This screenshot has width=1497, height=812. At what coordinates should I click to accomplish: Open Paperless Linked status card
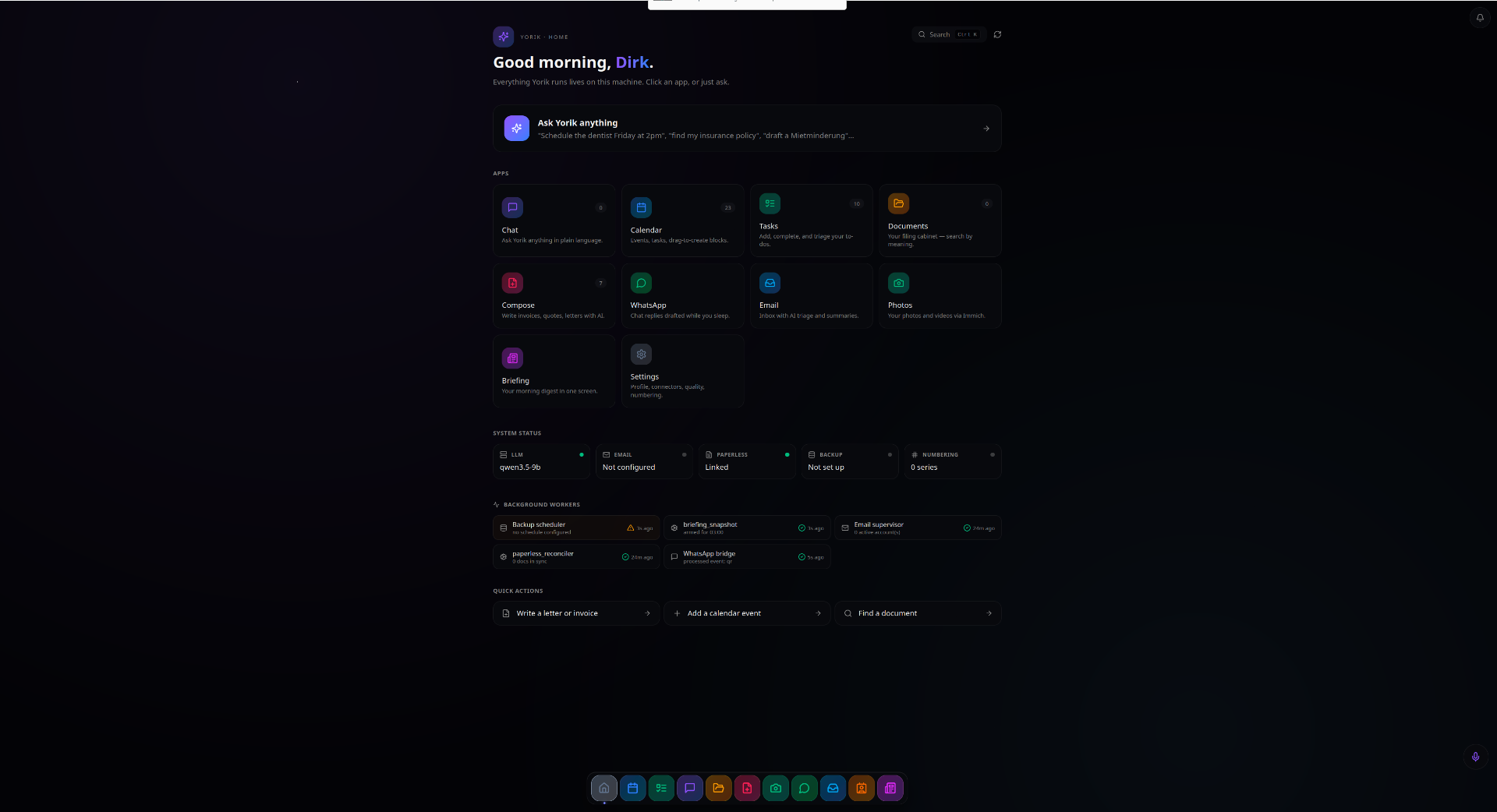coord(747,461)
